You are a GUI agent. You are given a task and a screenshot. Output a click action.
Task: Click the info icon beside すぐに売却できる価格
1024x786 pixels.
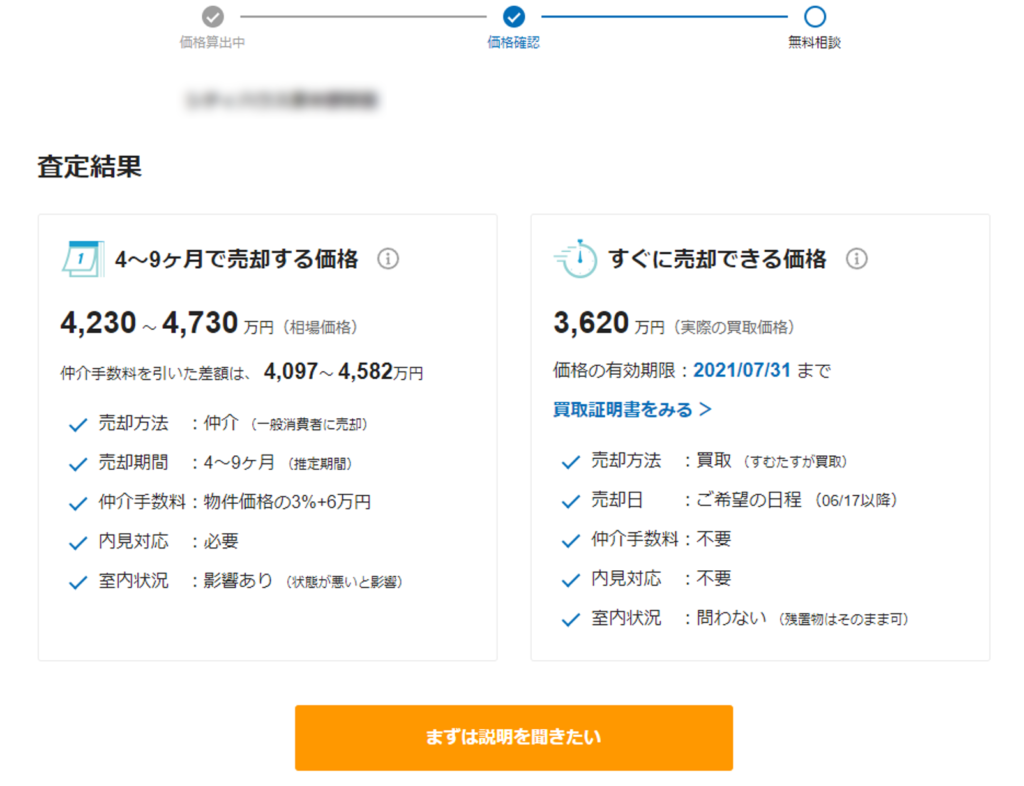point(857,259)
